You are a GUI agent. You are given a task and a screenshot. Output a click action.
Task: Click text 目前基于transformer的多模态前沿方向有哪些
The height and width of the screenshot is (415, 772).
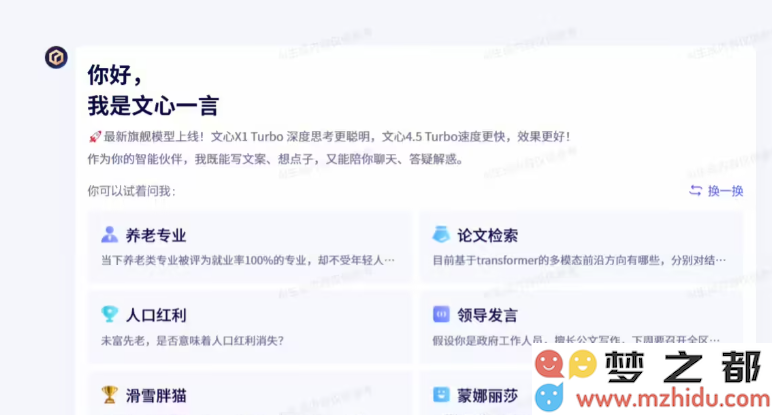(546, 260)
